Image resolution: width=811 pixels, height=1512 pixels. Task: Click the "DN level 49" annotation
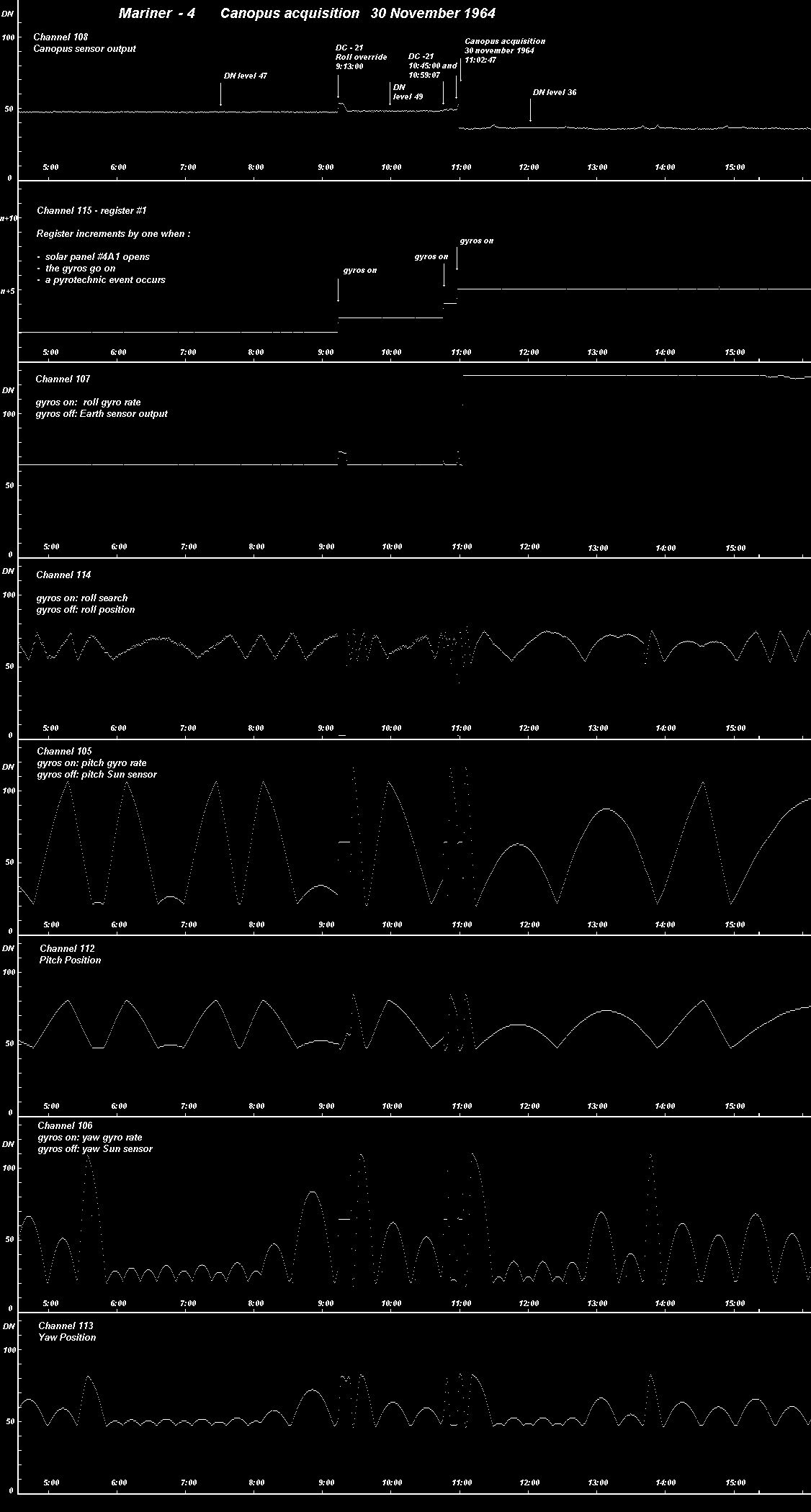click(408, 91)
